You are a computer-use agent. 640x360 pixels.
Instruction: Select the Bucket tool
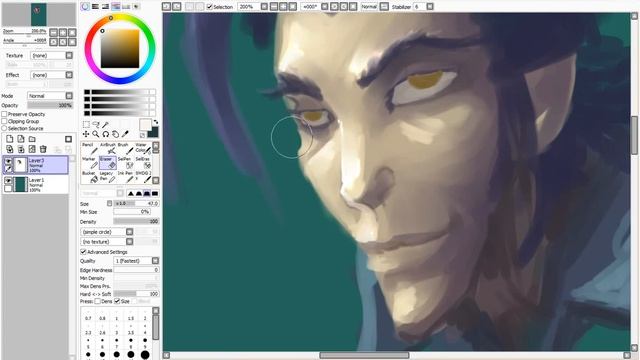pyautogui.click(x=90, y=177)
